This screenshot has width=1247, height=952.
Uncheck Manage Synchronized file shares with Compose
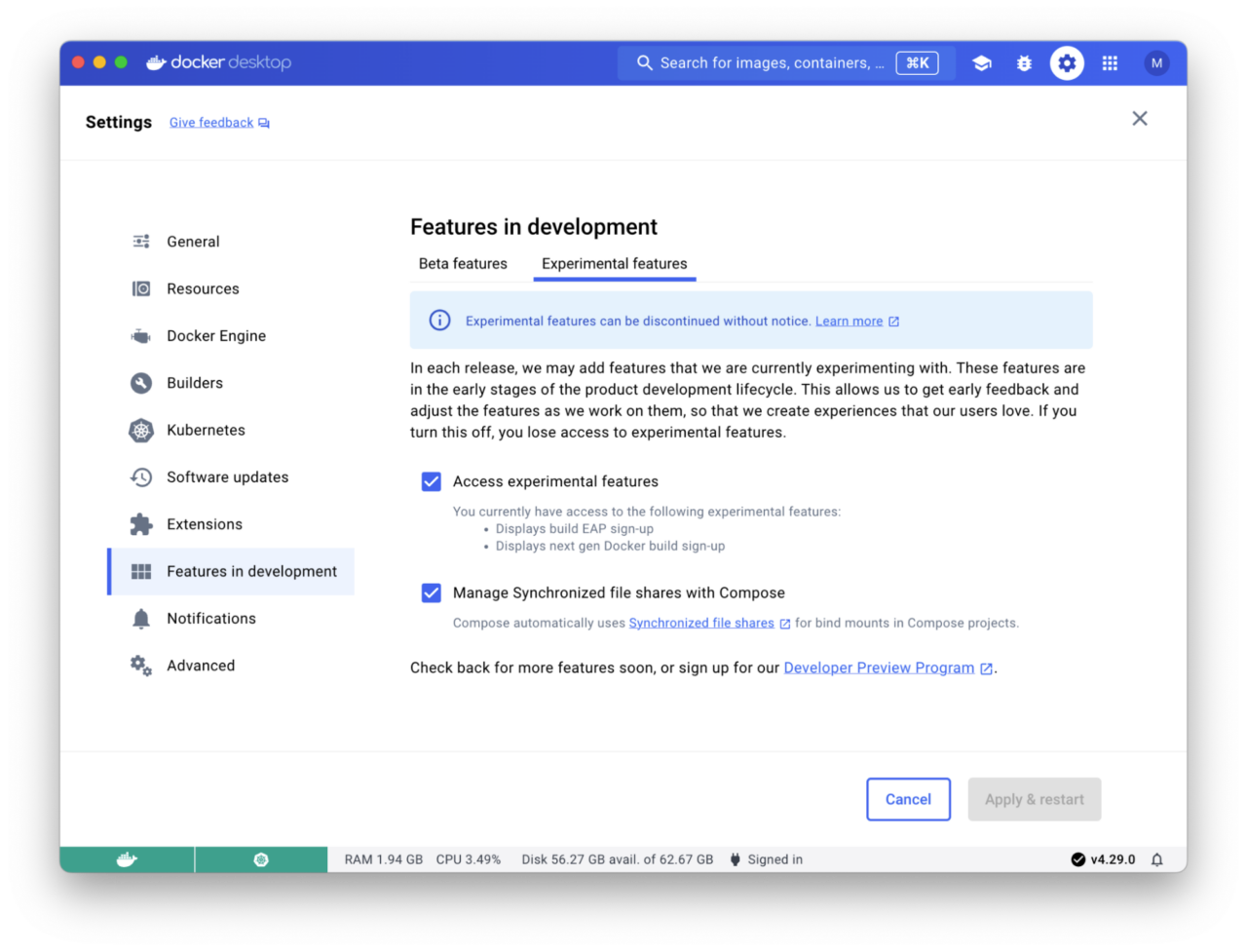tap(431, 592)
